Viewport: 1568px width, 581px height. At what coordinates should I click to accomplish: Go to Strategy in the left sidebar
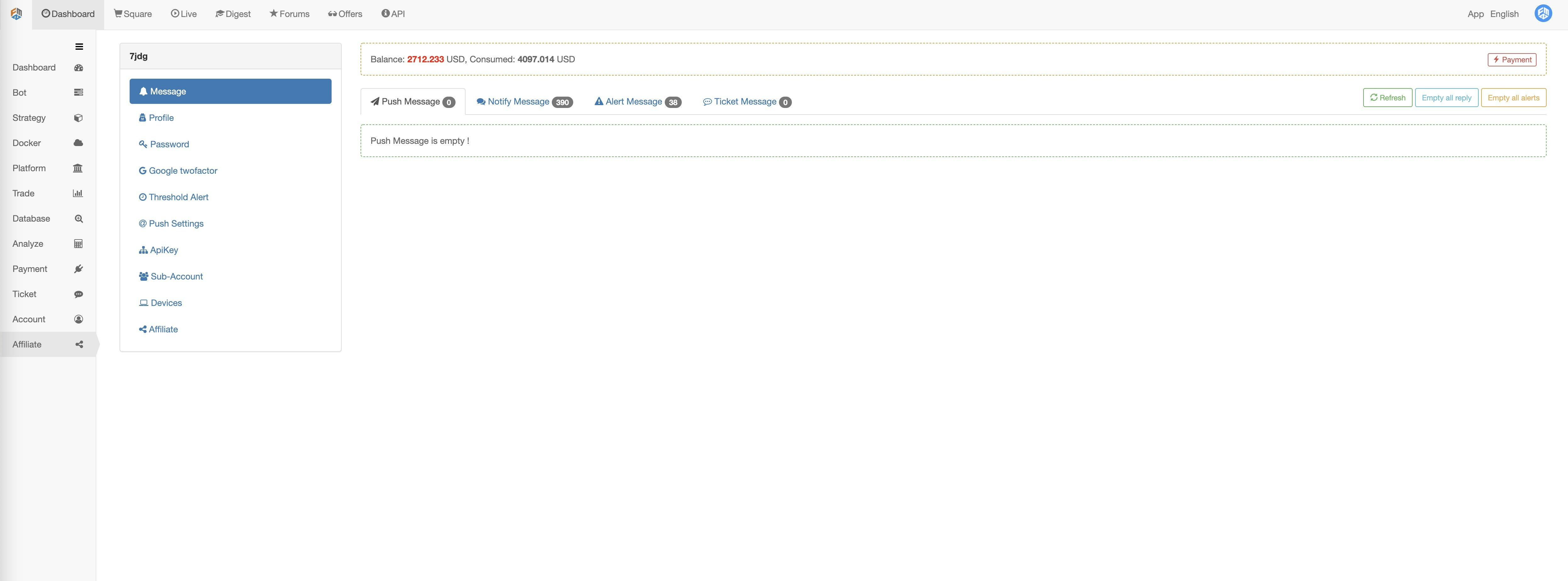click(x=48, y=118)
